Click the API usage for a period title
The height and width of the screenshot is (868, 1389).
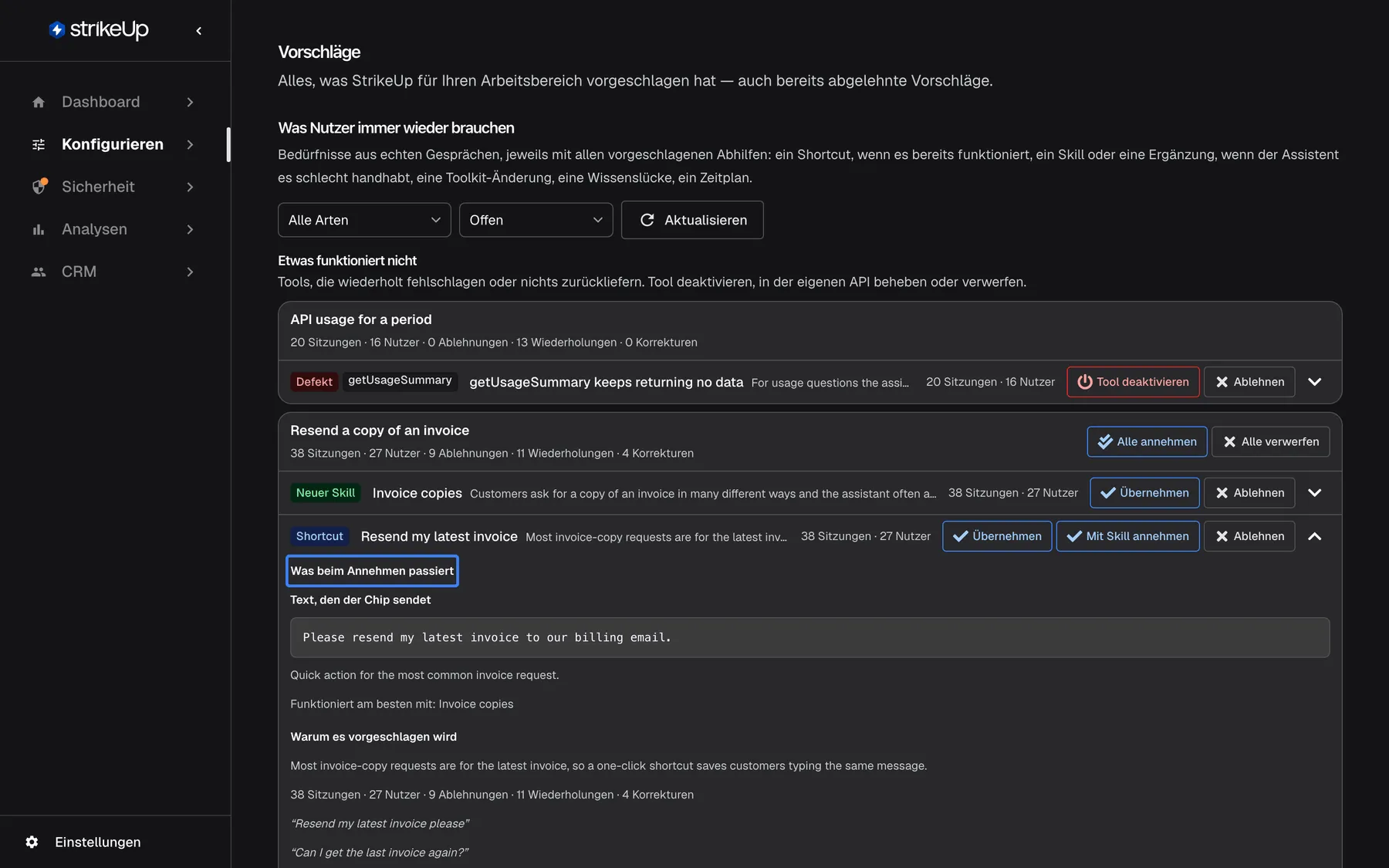point(361,319)
